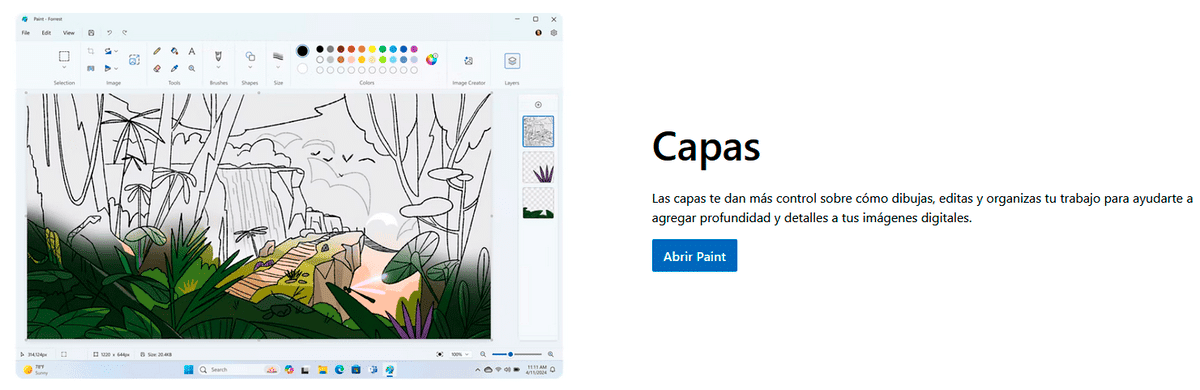
Task: Click the taskbar clock showing 11:11 AM
Action: pos(537,370)
